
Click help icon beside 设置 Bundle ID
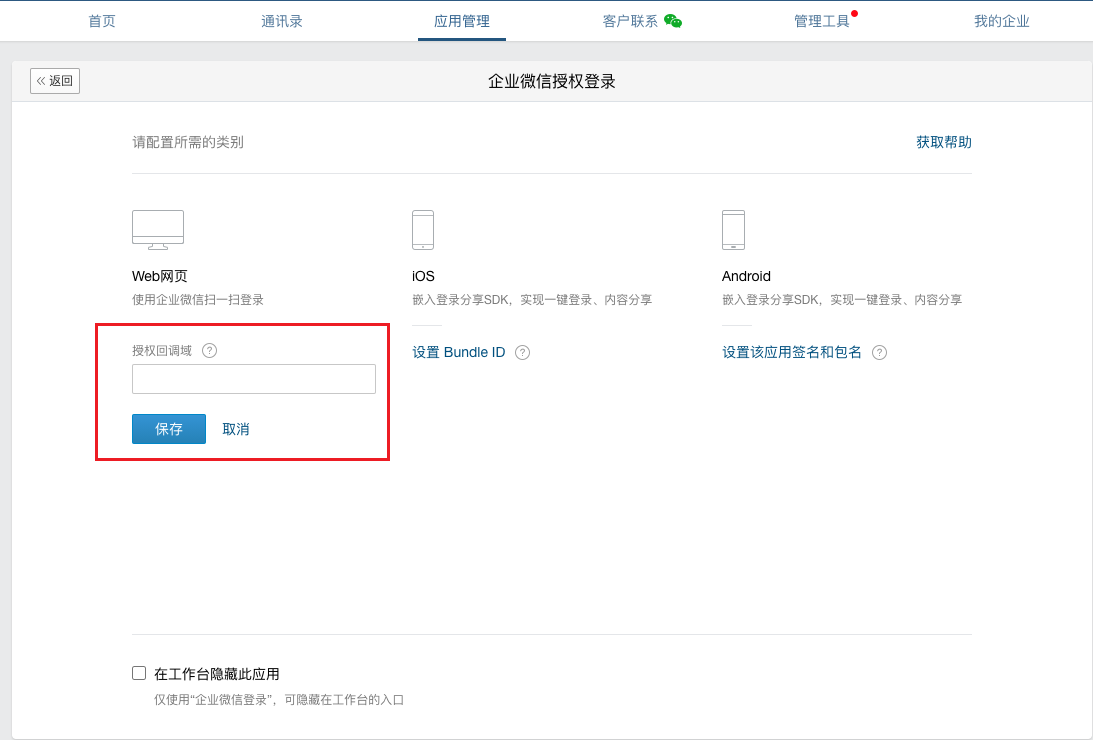pyautogui.click(x=522, y=353)
